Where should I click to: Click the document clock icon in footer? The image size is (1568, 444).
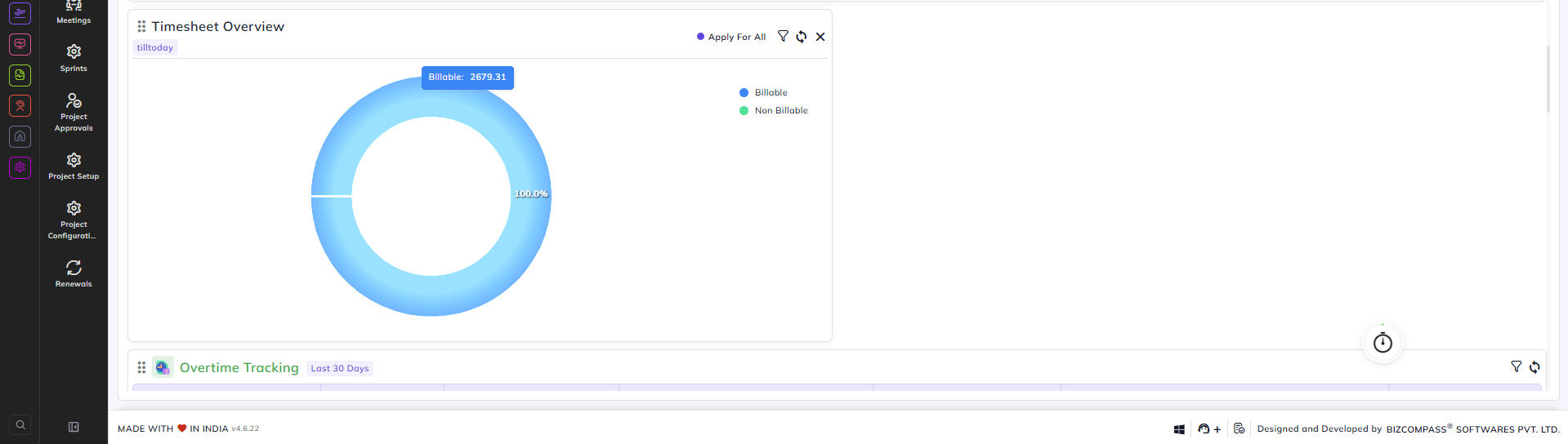click(x=1240, y=428)
